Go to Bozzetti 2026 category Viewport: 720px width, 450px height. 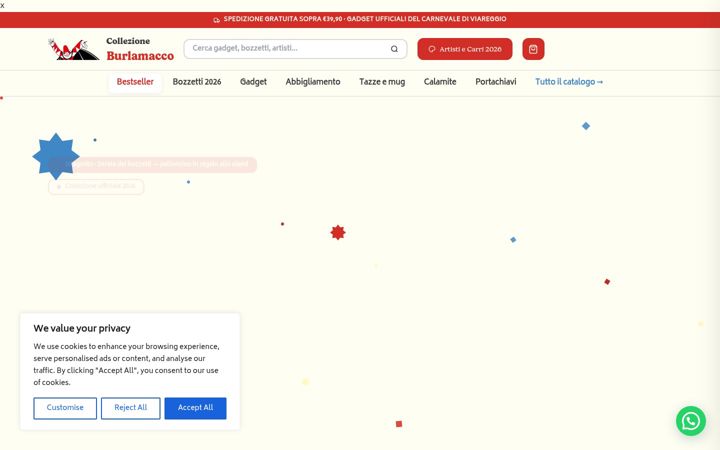197,82
